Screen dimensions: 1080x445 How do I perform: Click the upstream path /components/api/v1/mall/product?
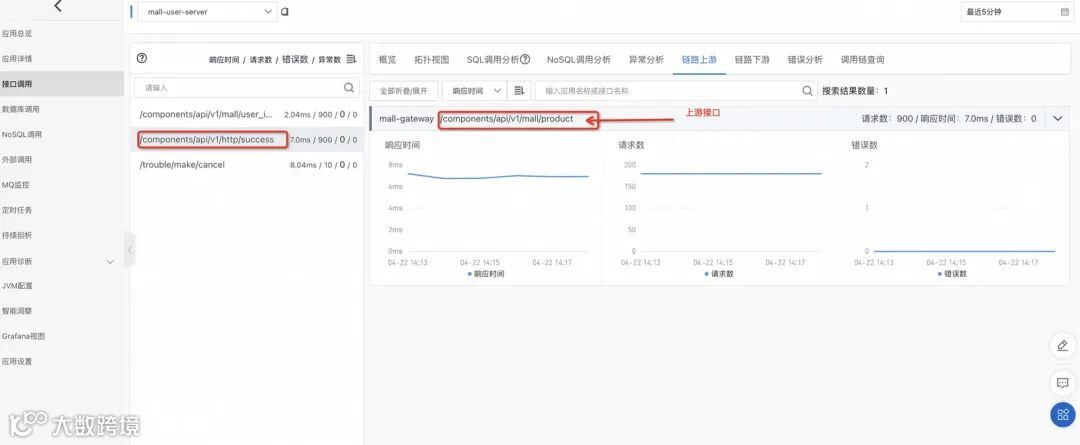[x=507, y=118]
